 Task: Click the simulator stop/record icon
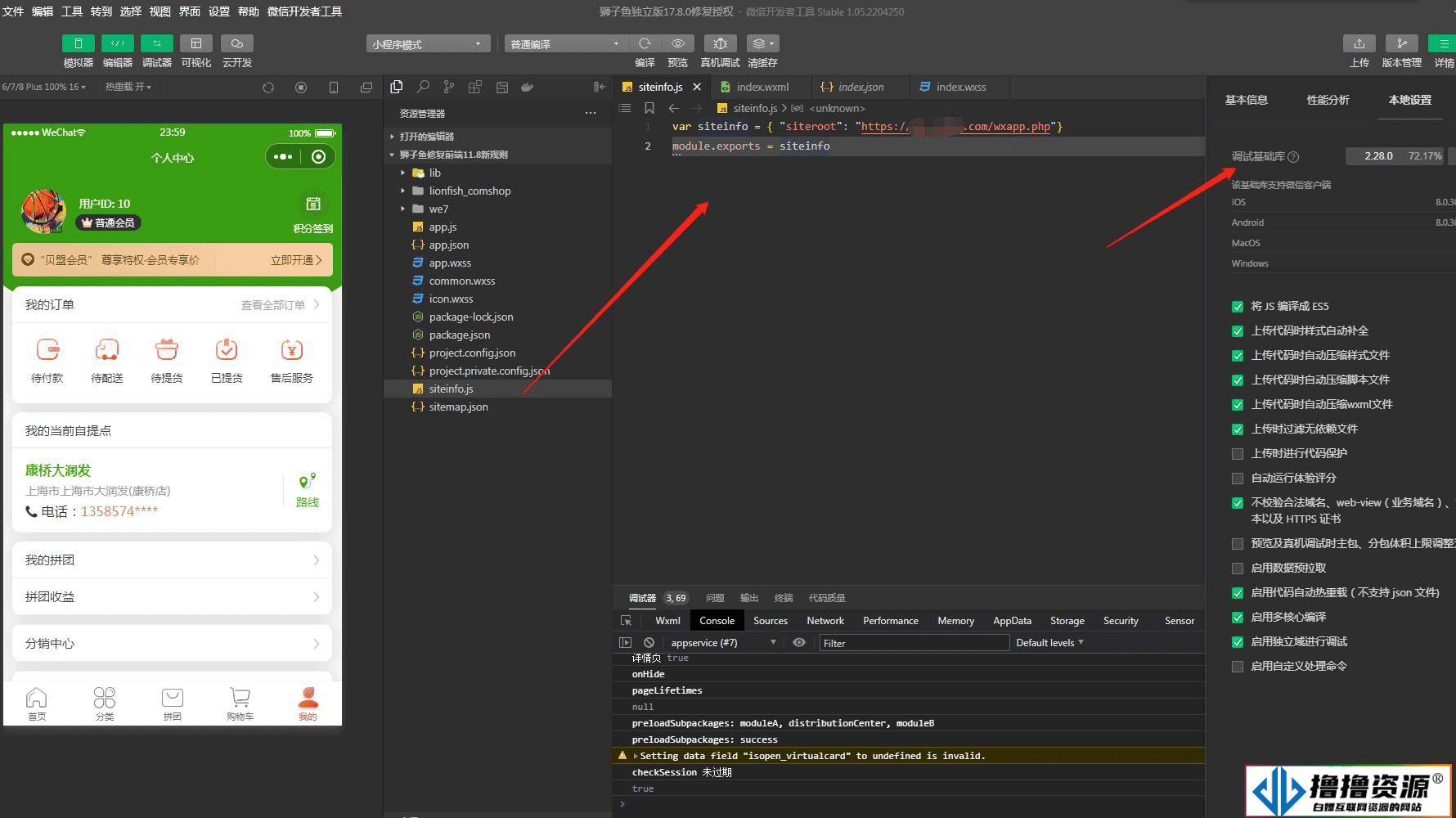tap(301, 88)
